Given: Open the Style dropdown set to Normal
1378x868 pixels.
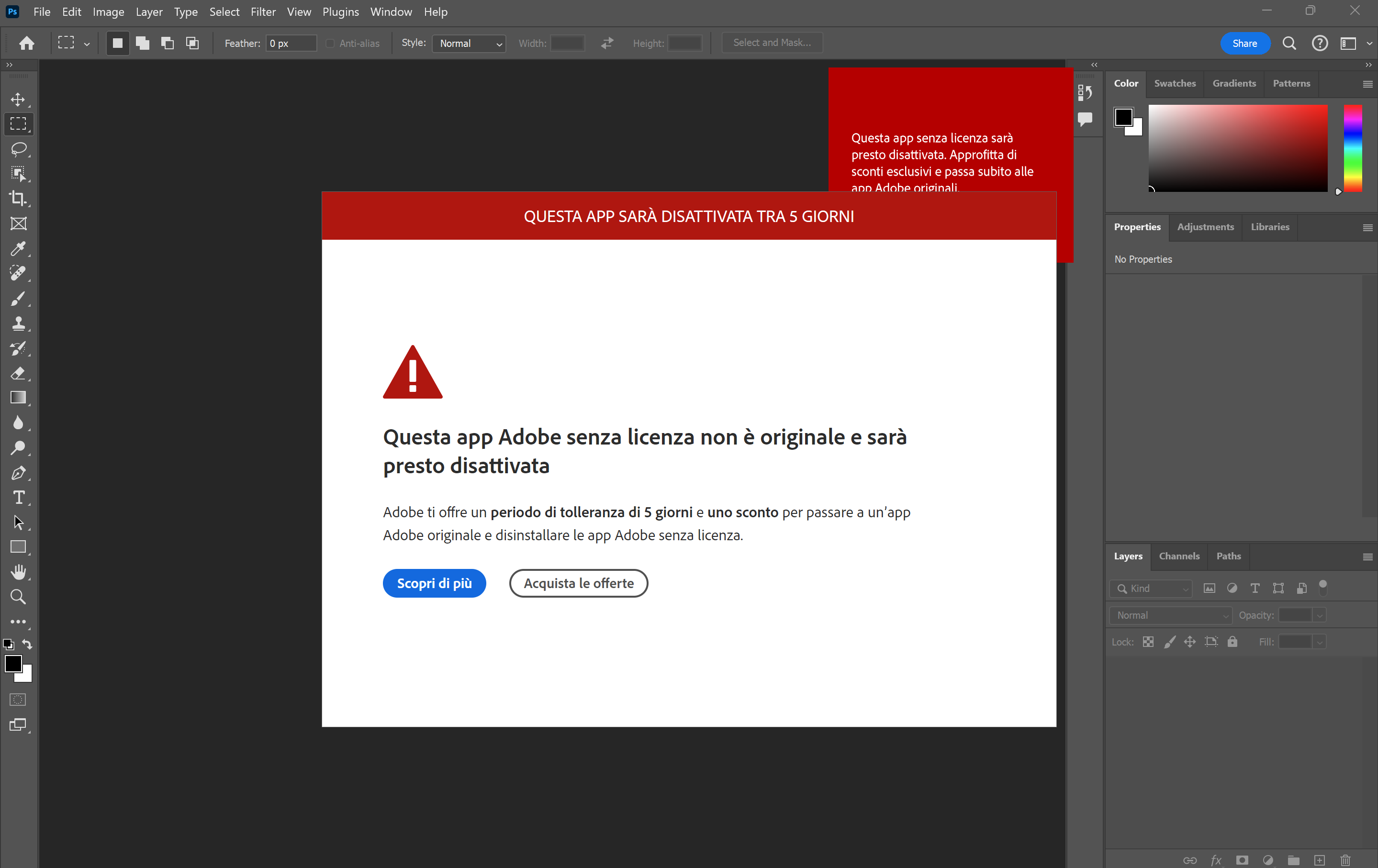Looking at the screenshot, I should 469,44.
